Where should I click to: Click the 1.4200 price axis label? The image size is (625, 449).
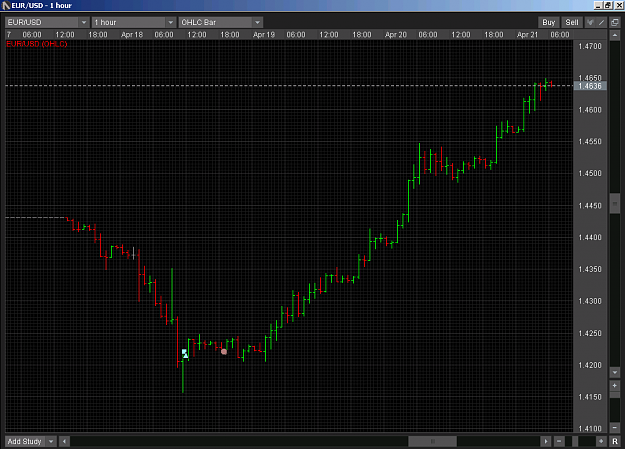[x=590, y=365]
